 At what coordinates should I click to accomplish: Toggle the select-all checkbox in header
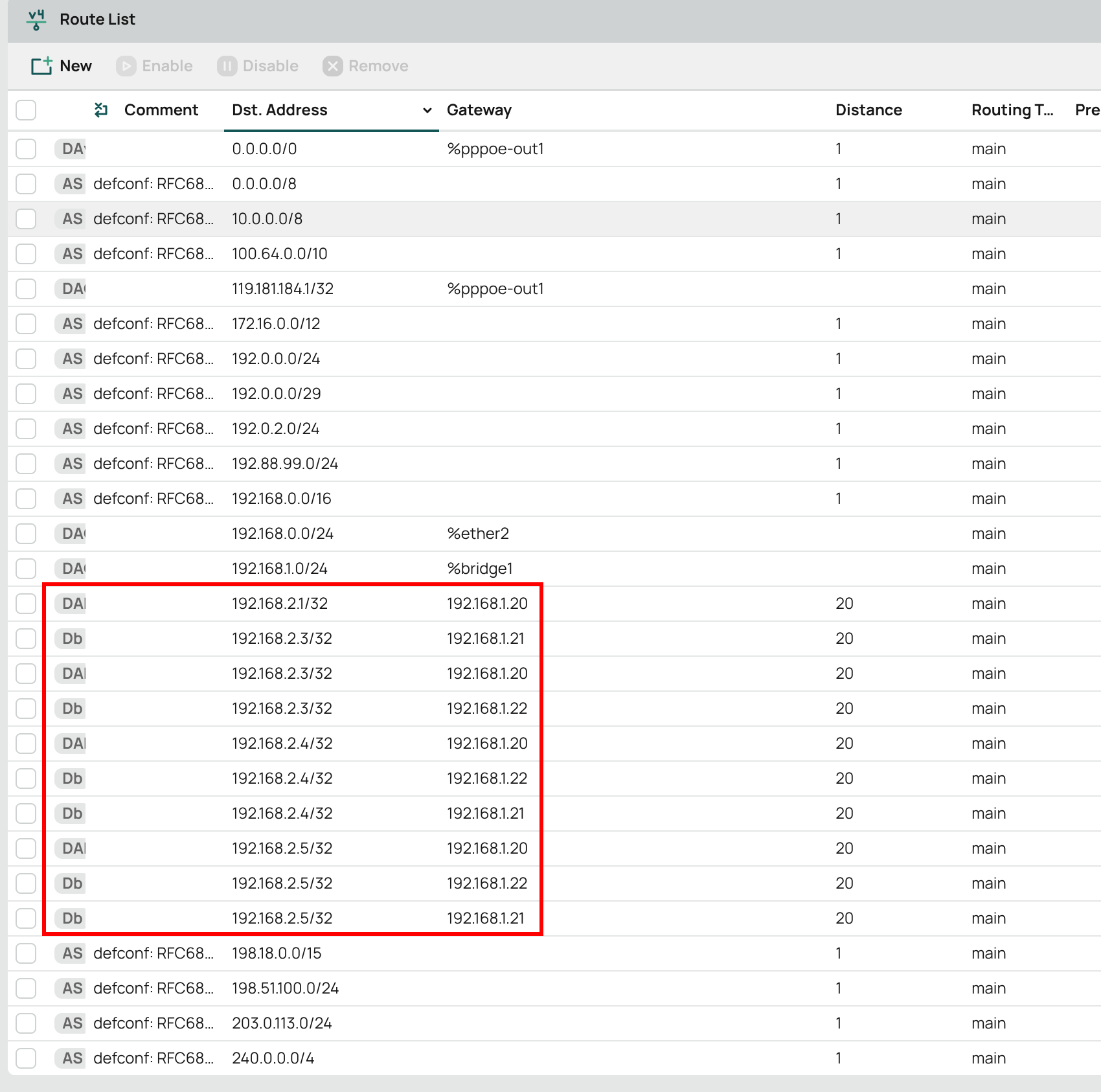[x=26, y=110]
